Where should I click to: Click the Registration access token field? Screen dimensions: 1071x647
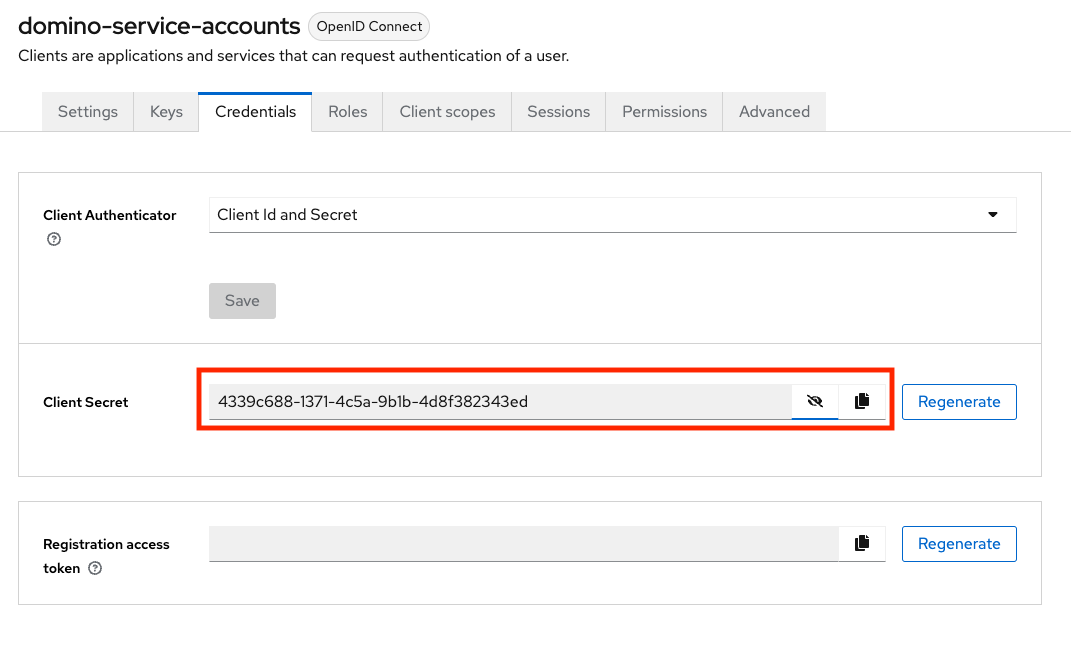(x=524, y=544)
